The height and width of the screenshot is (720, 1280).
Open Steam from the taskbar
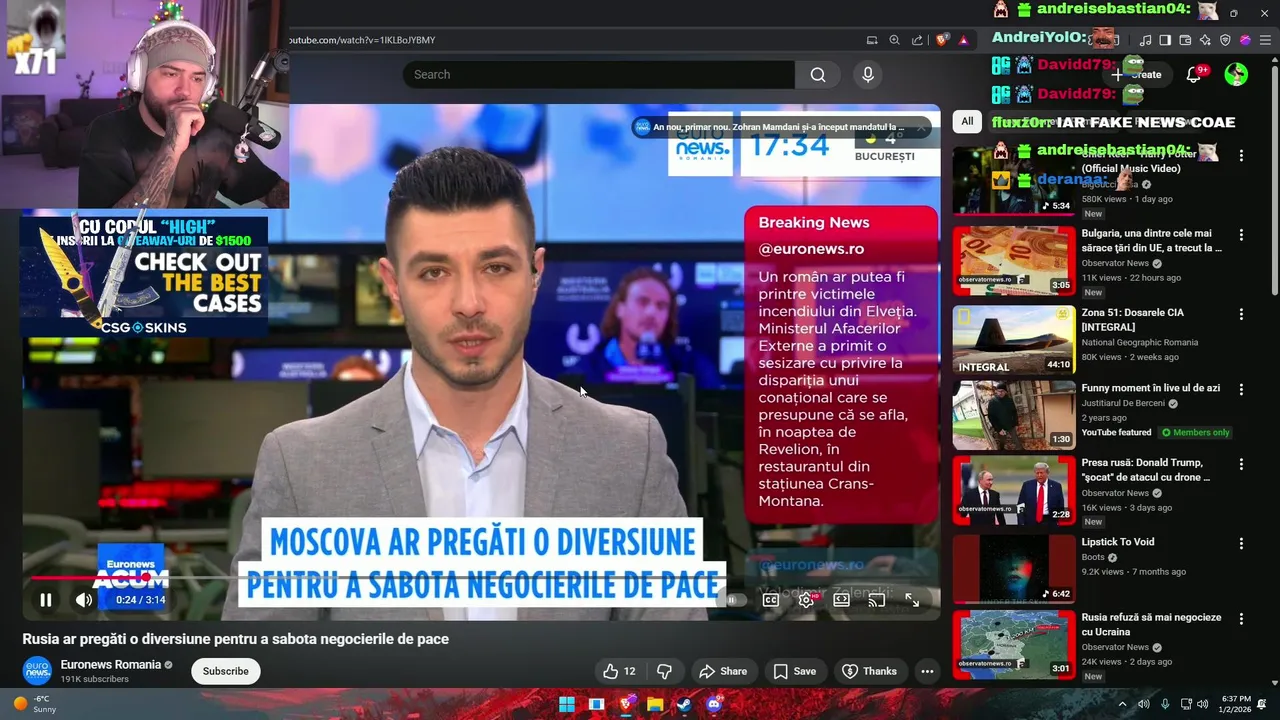(x=683, y=704)
